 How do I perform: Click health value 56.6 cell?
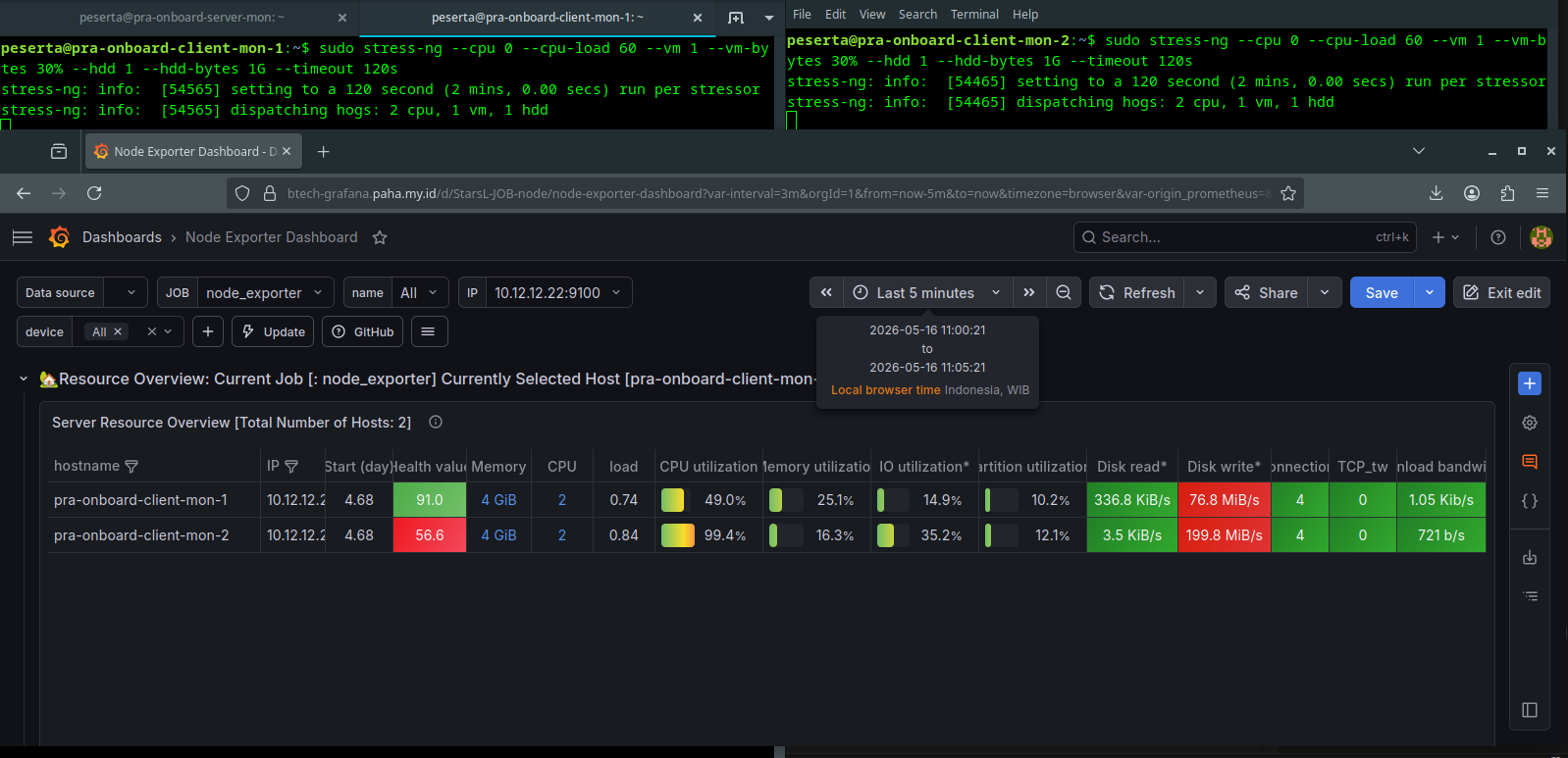tap(430, 535)
